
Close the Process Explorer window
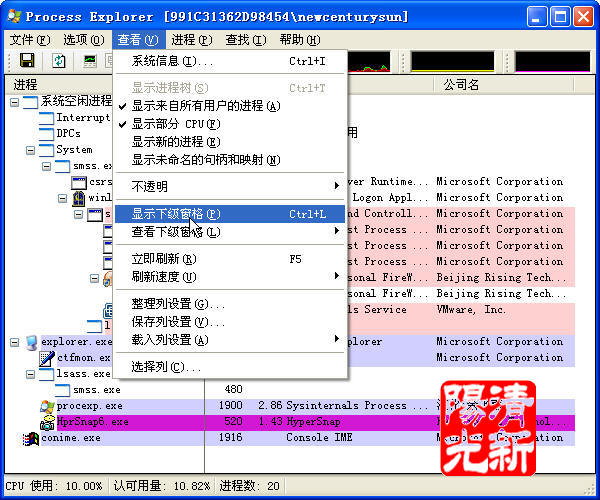584,17
